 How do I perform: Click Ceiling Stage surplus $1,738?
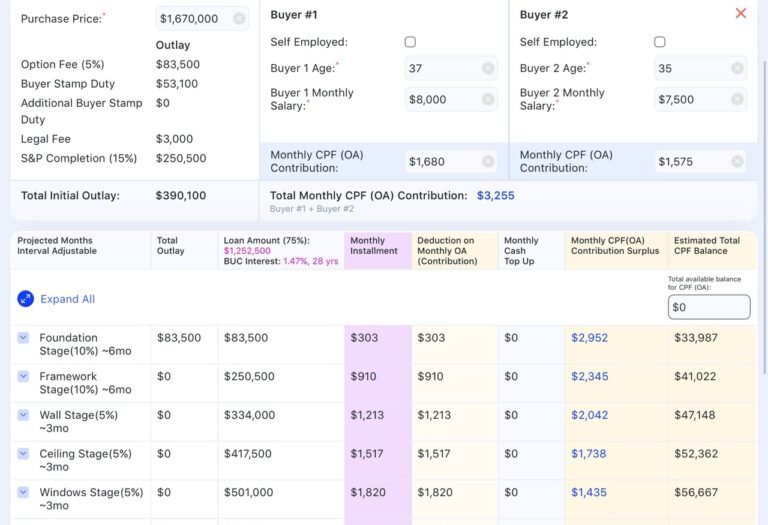point(589,453)
